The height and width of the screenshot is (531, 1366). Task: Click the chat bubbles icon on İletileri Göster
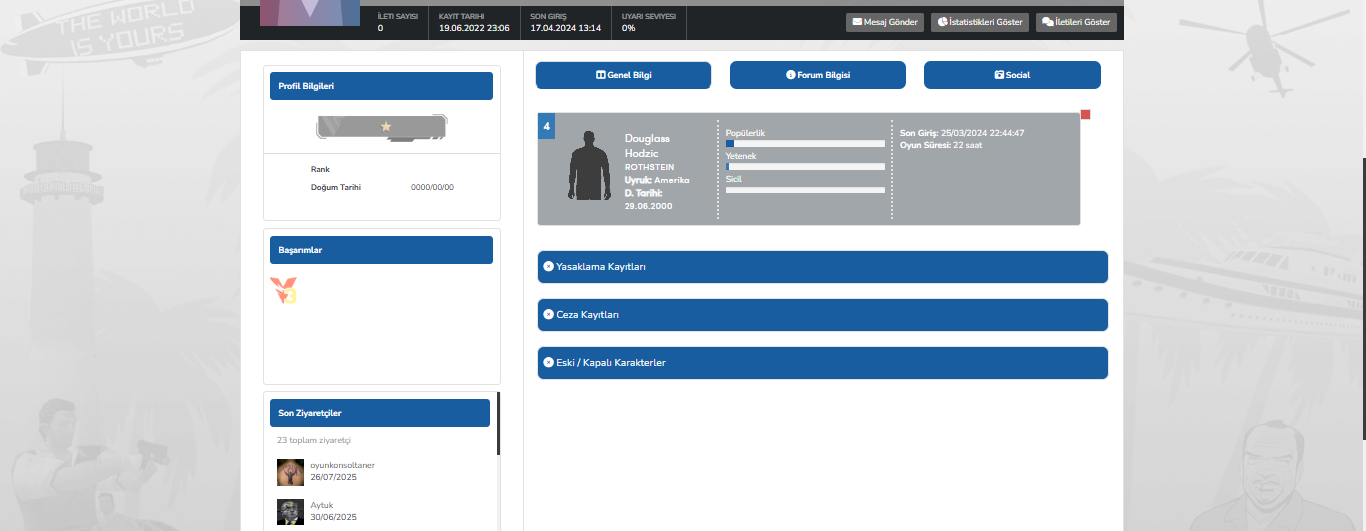point(1048,22)
